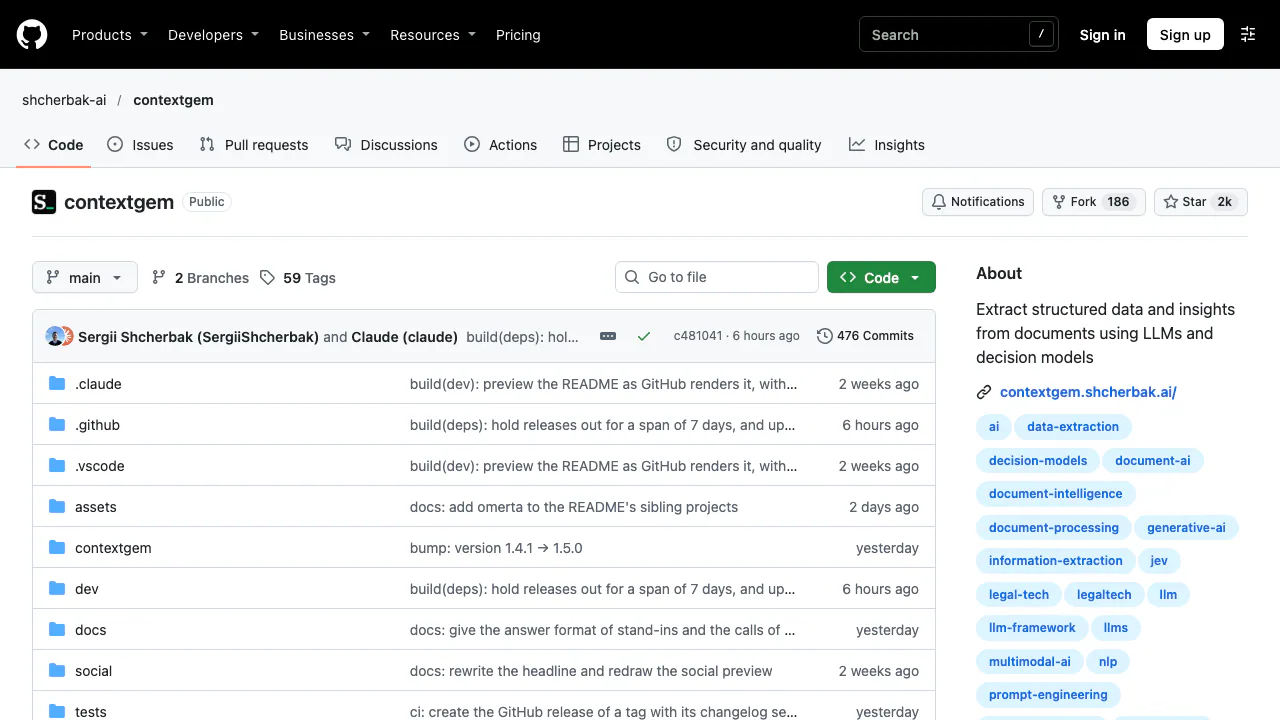Open the Insights tab

pos(887,145)
